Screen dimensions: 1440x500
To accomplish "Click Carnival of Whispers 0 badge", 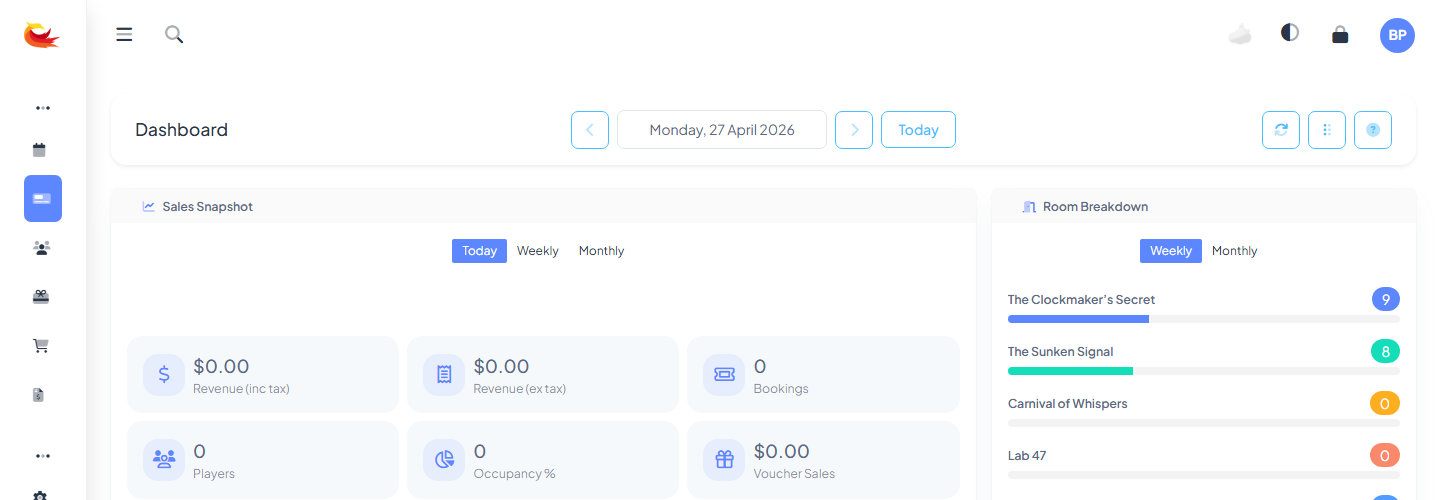I will click(1385, 403).
